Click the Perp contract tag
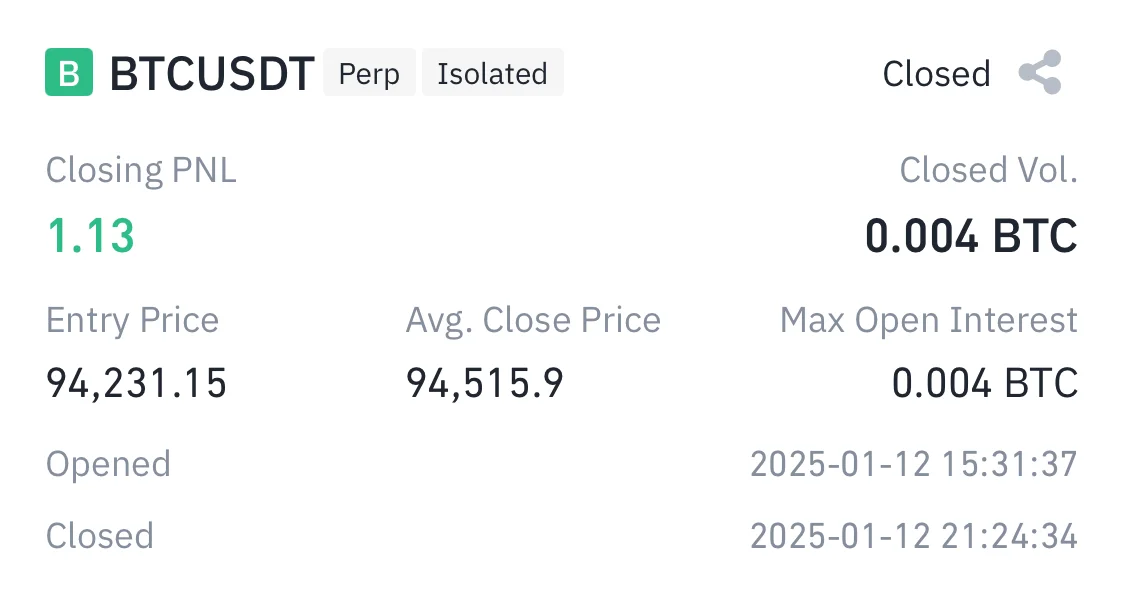The height and width of the screenshot is (593, 1125). point(369,74)
